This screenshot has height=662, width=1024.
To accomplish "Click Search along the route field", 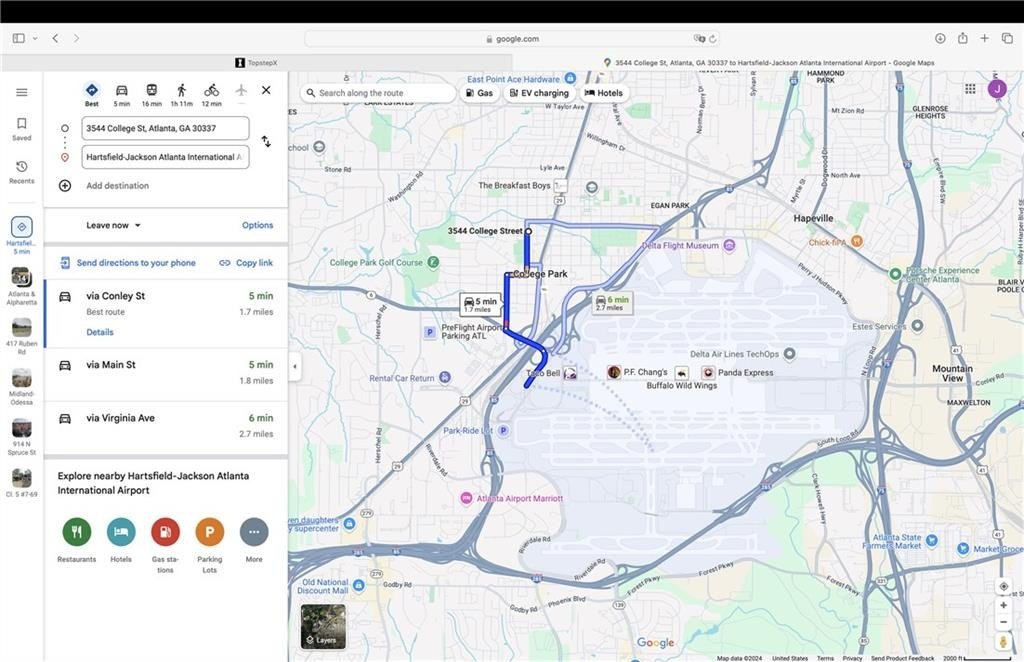I will 379,93.
